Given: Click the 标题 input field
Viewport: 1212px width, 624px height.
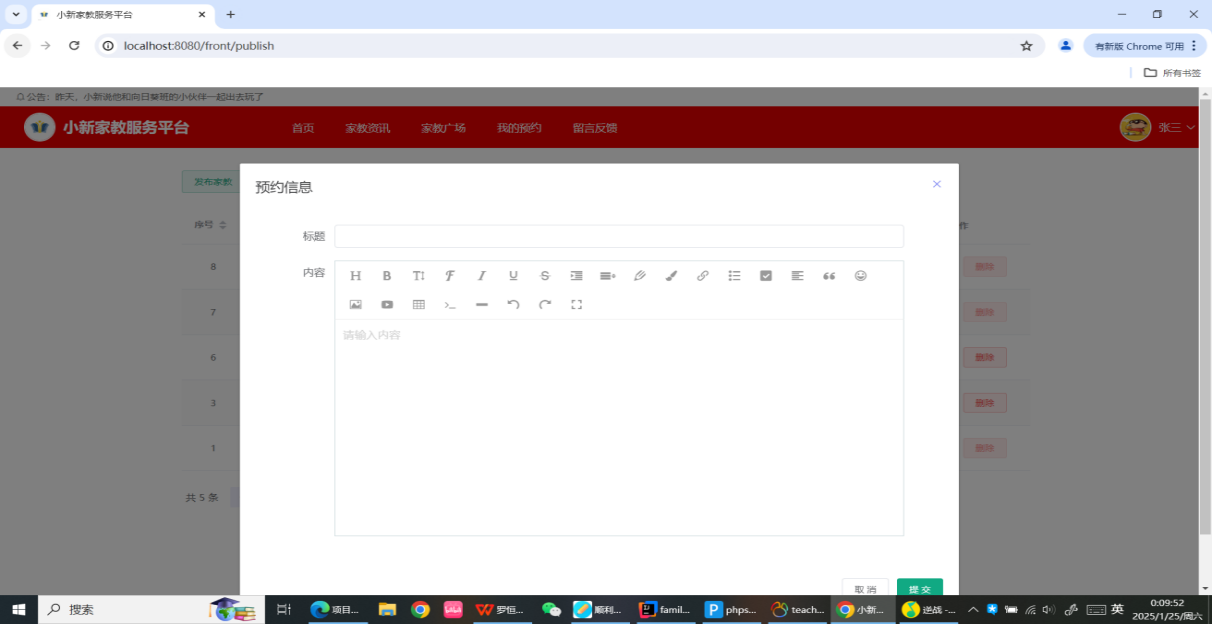Looking at the screenshot, I should (619, 236).
